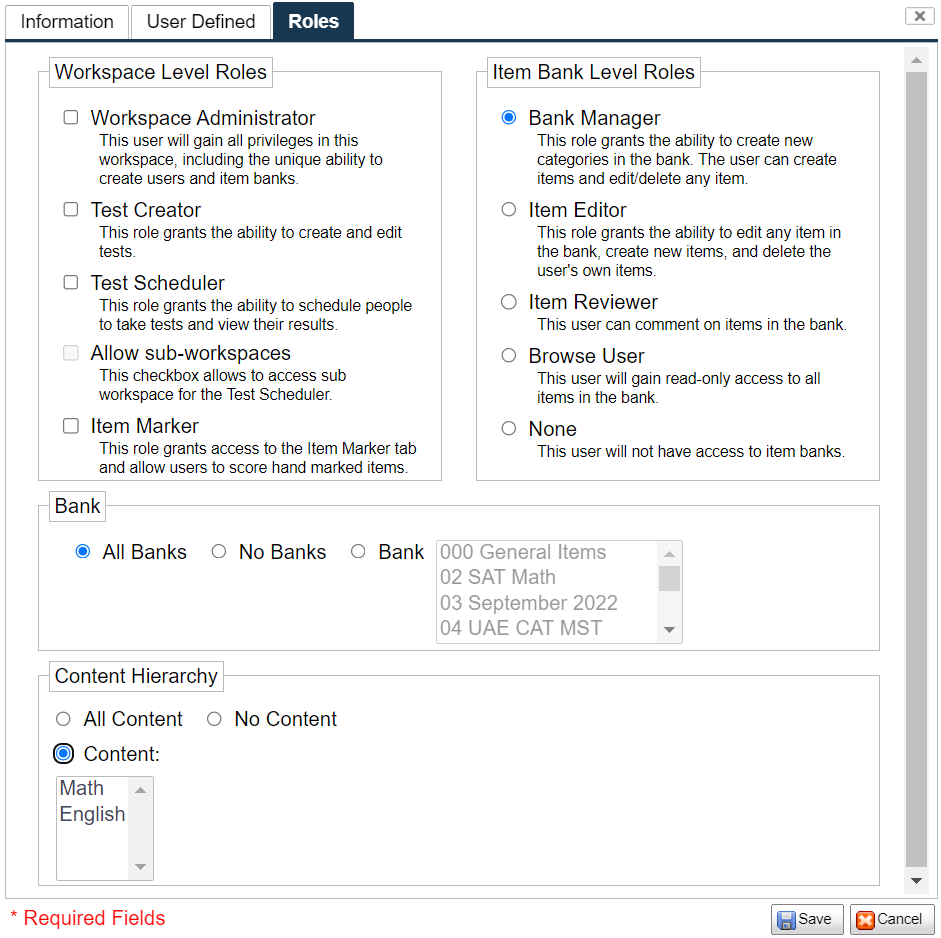Pick the Browse User role
Screen dimensions: 941x938
(x=508, y=355)
